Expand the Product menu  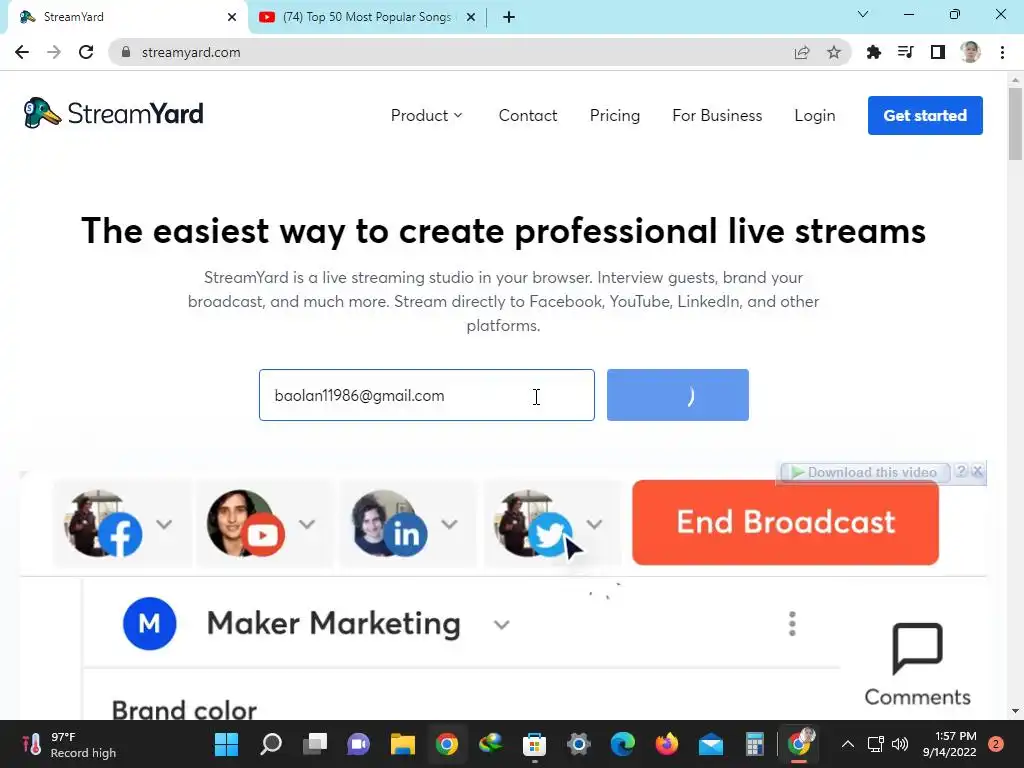[426, 116]
